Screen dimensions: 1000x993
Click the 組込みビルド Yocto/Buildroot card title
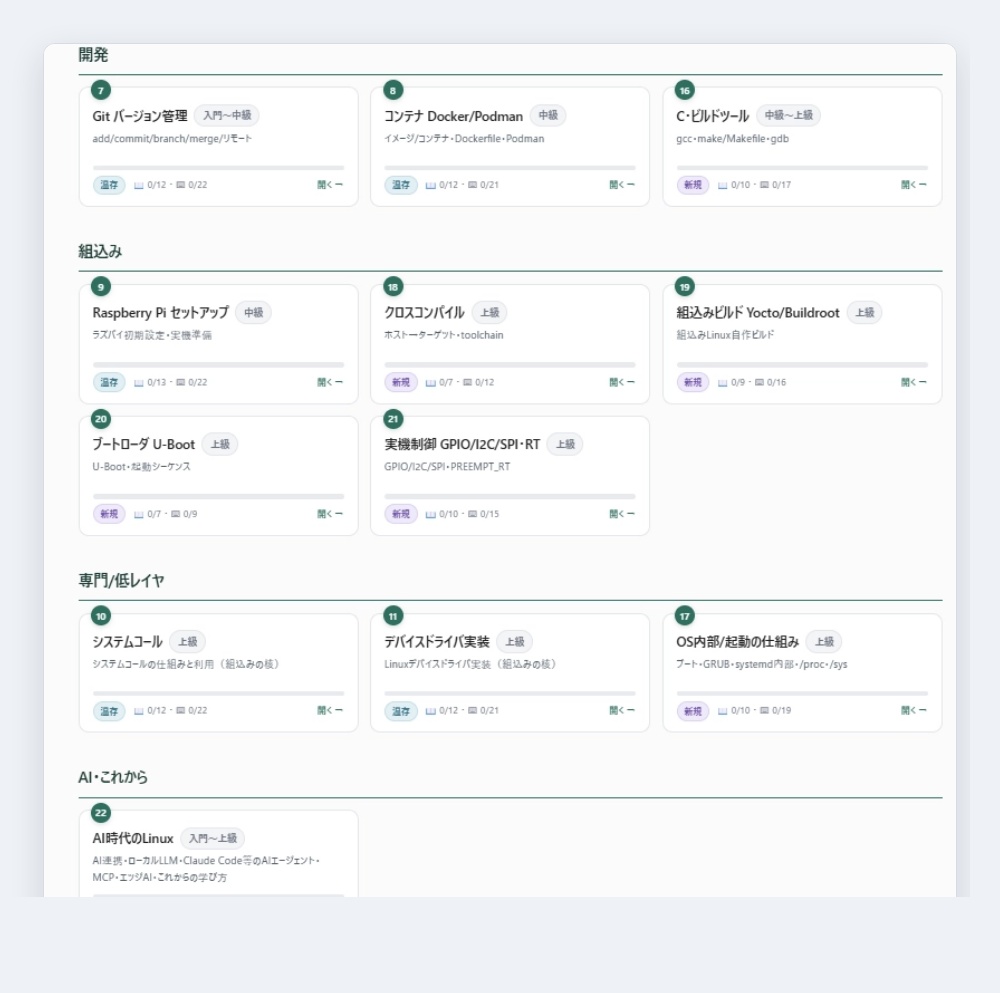(x=758, y=313)
